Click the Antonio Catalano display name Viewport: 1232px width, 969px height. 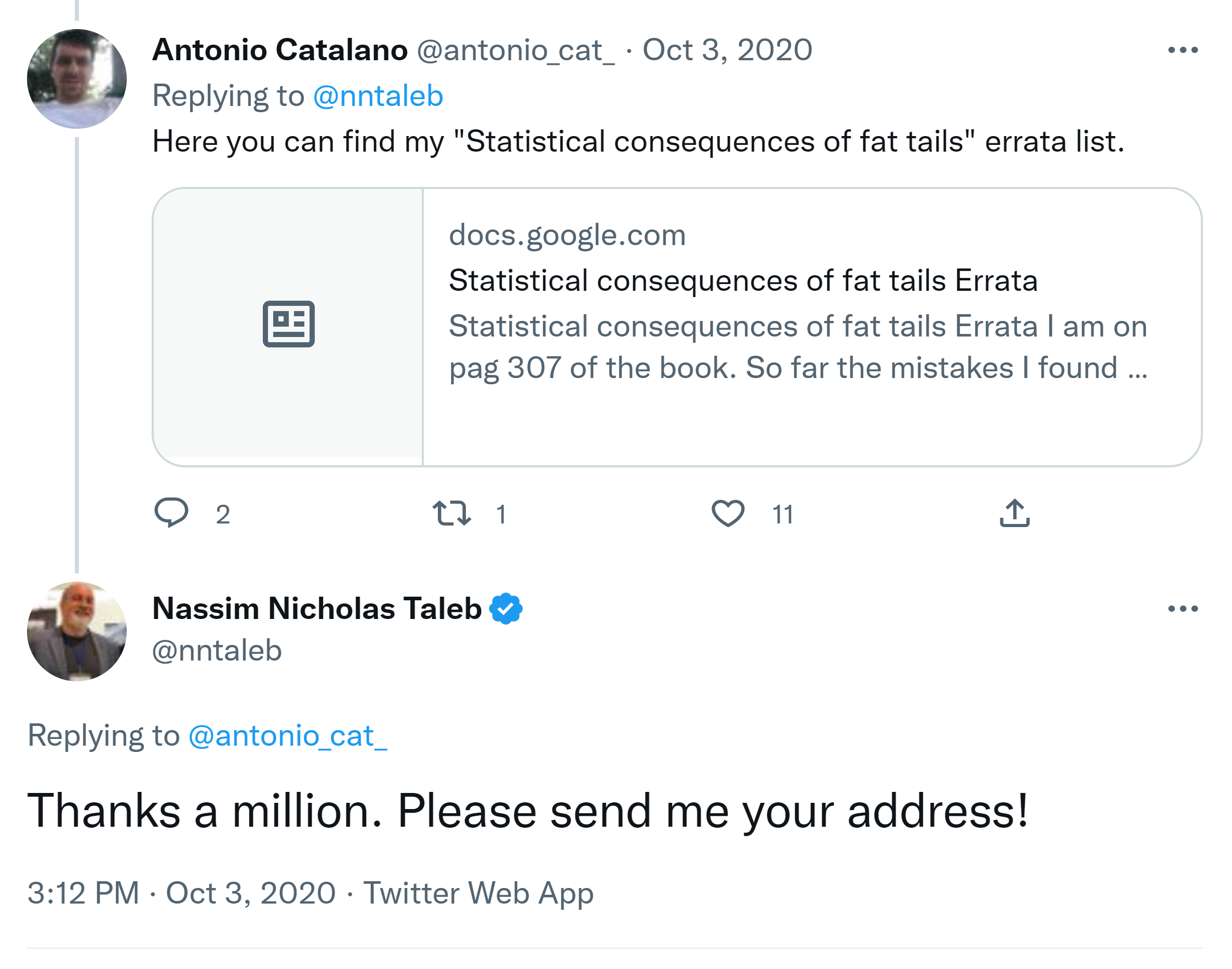point(280,50)
